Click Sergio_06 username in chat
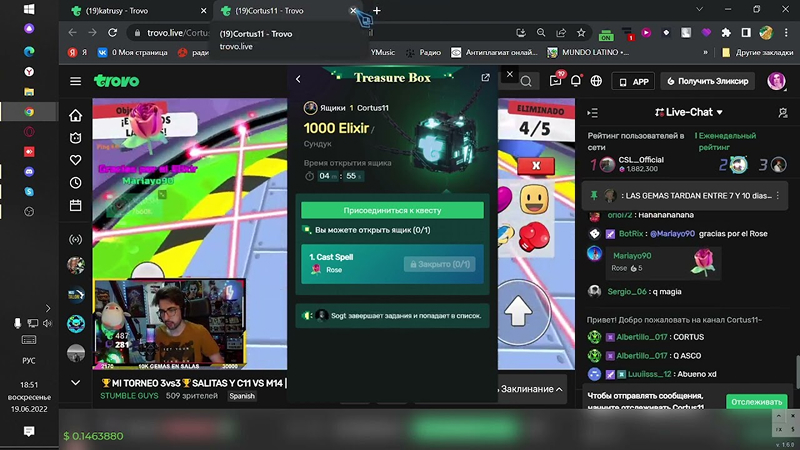 [627, 292]
